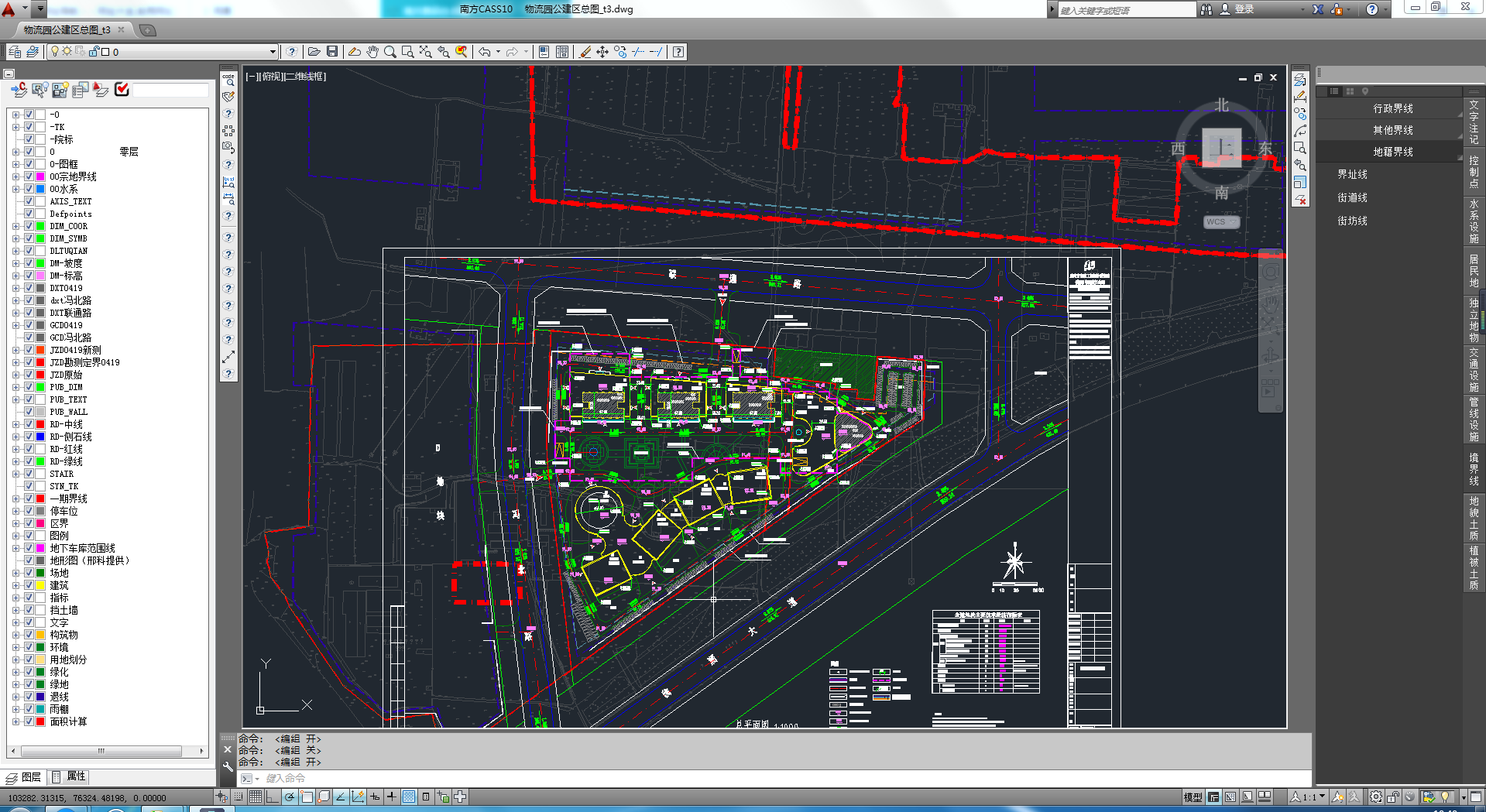Open the 图层 tab at bottom
This screenshot has height=812, width=1486.
pos(23,776)
